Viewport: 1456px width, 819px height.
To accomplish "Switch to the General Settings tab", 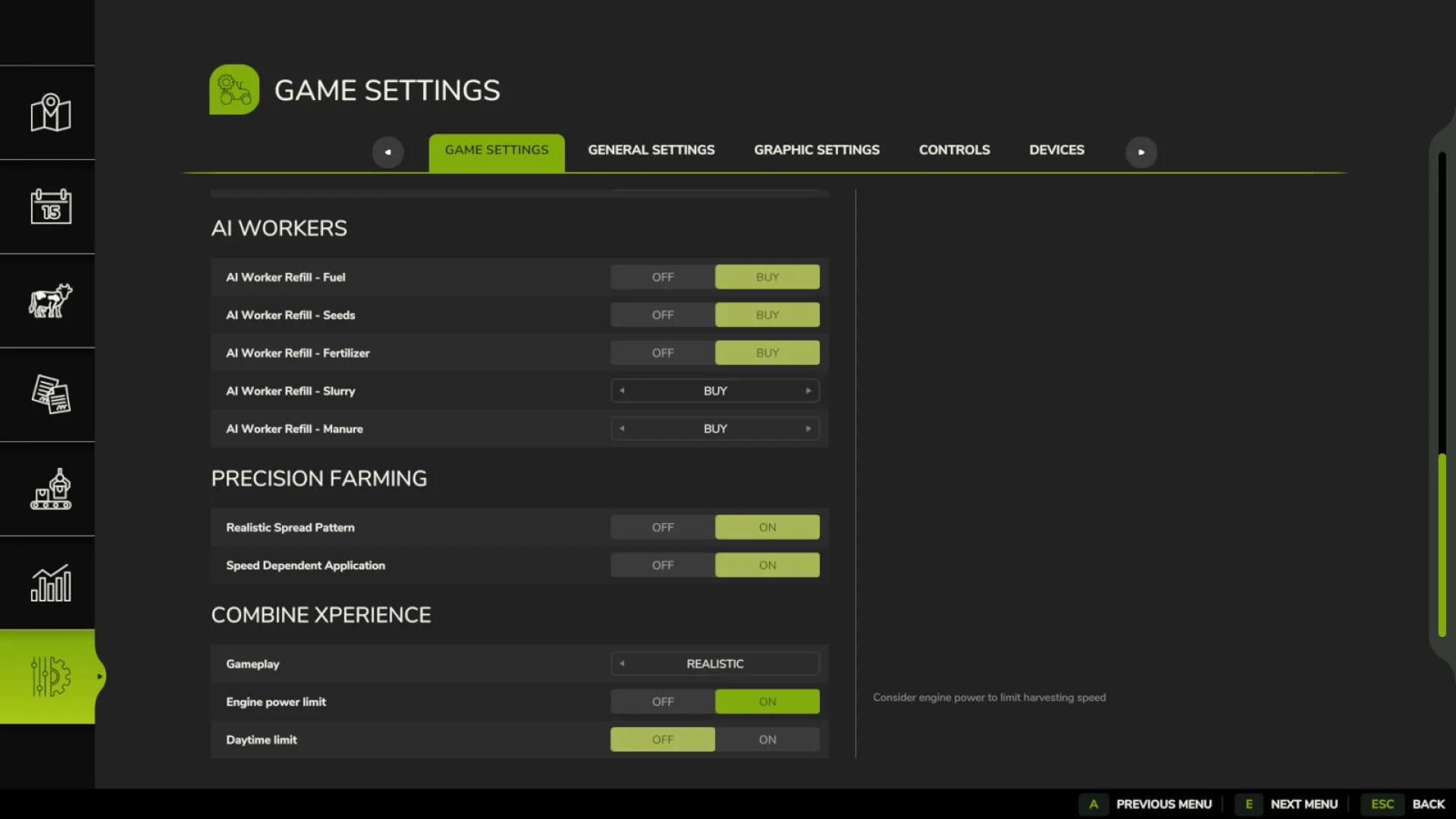I will click(651, 149).
